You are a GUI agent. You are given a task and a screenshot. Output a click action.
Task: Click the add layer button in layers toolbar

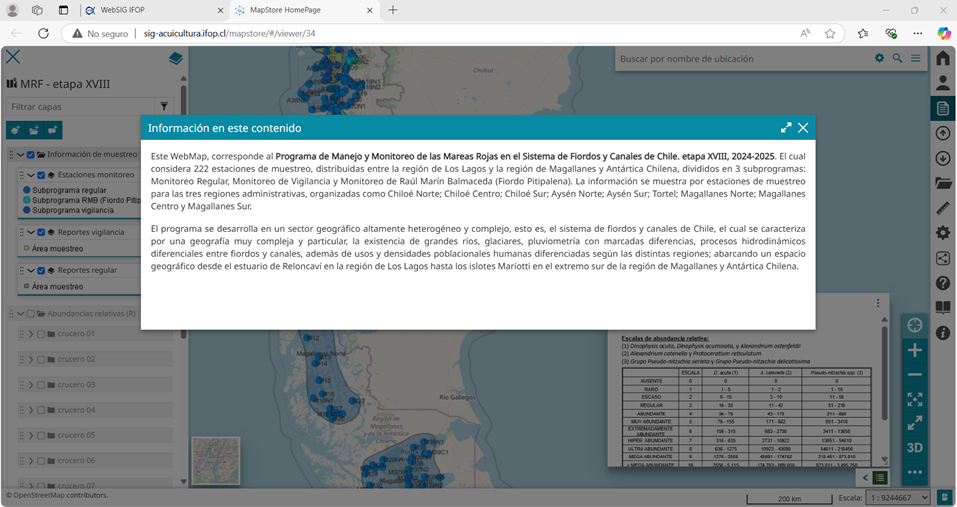[x=15, y=130]
